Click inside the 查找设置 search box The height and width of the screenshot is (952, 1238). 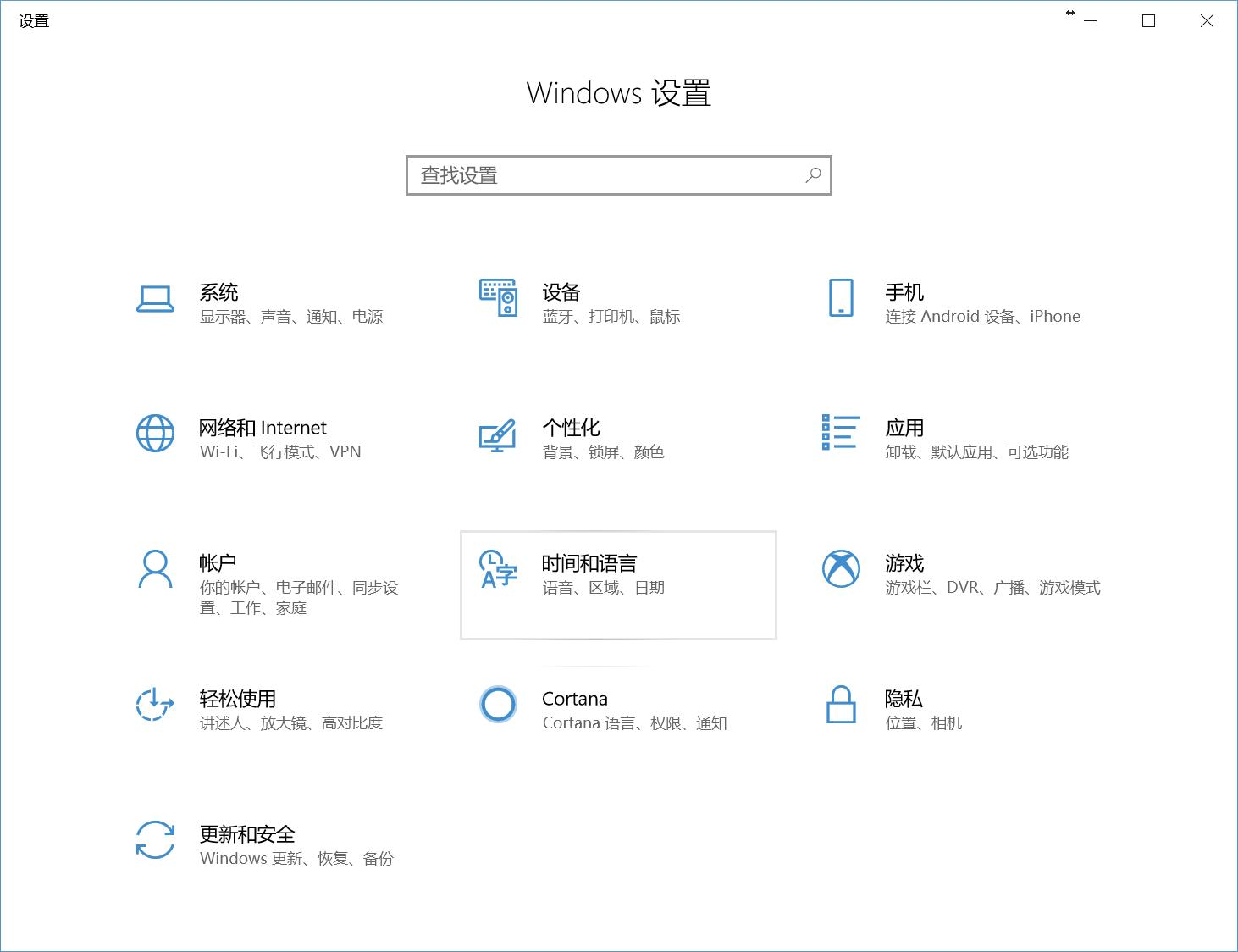[593, 174]
